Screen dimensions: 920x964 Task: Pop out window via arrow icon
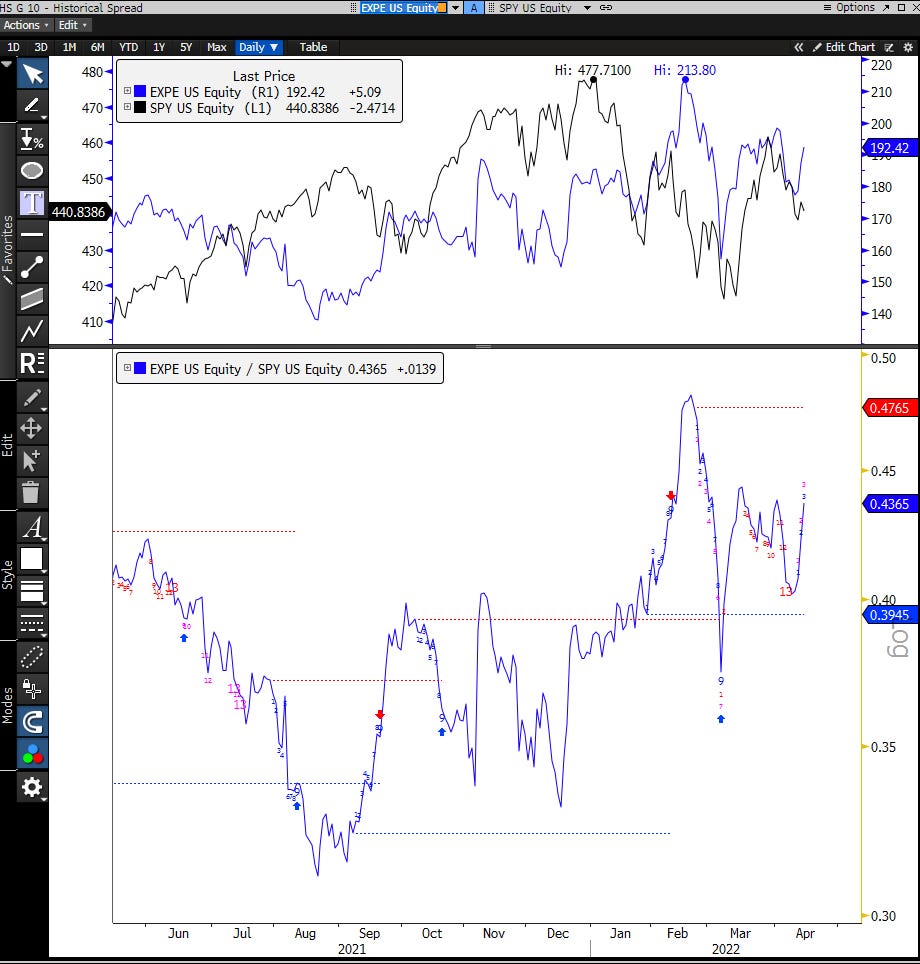(886, 7)
